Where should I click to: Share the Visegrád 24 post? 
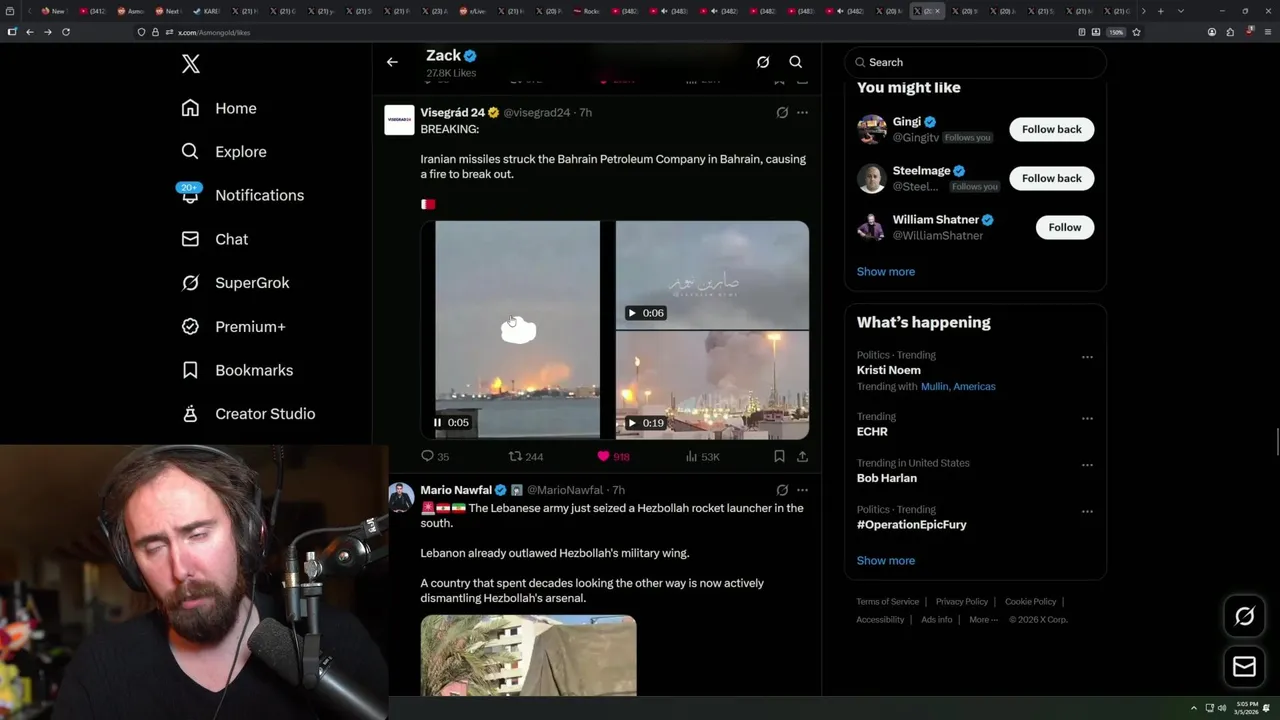pos(802,456)
